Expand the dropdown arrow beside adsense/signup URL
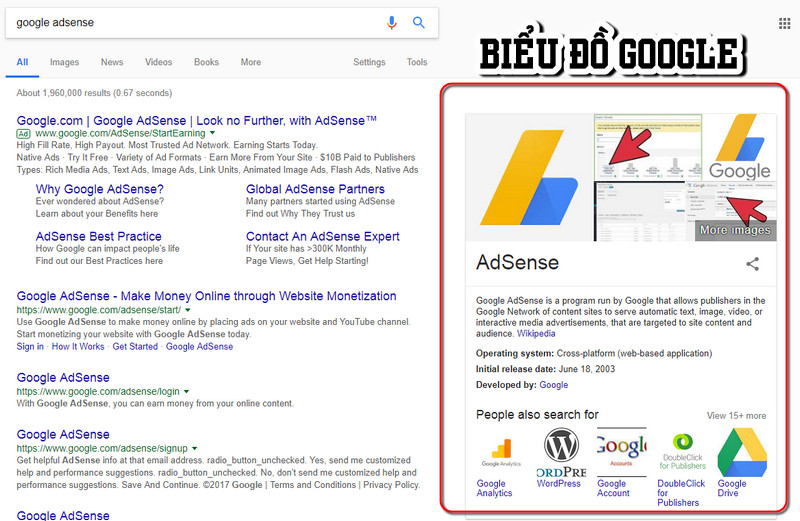The image size is (800, 521). [194, 449]
